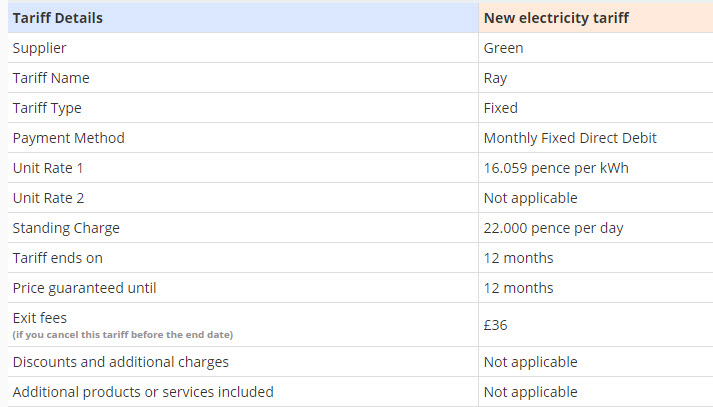Select the Discounts and additional charges label
This screenshot has height=407, width=713.
(x=121, y=362)
